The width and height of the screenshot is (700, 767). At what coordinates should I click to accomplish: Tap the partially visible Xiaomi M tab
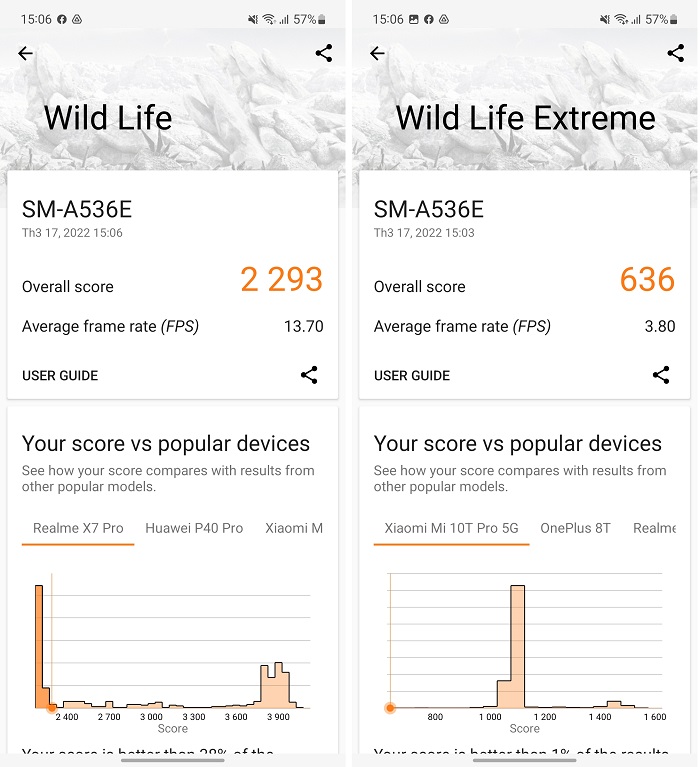tap(293, 528)
